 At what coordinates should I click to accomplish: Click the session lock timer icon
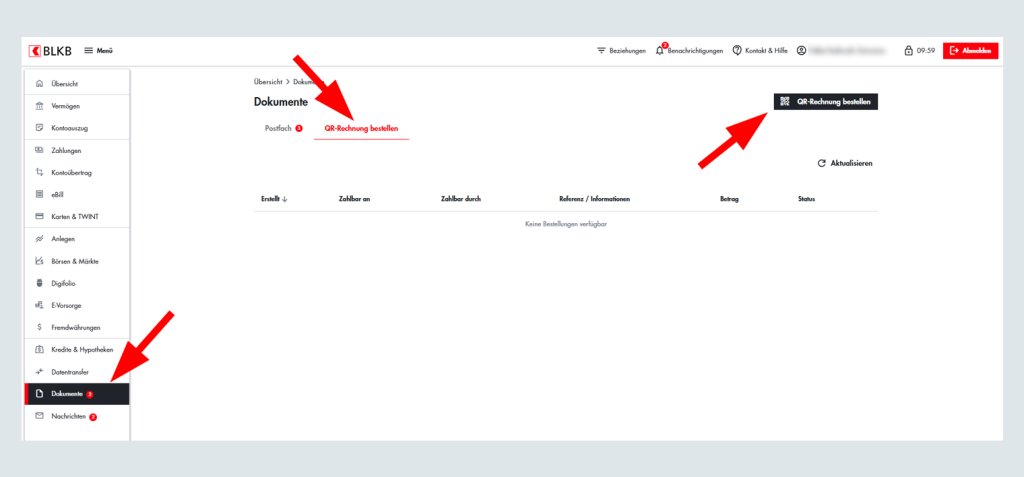tap(908, 50)
